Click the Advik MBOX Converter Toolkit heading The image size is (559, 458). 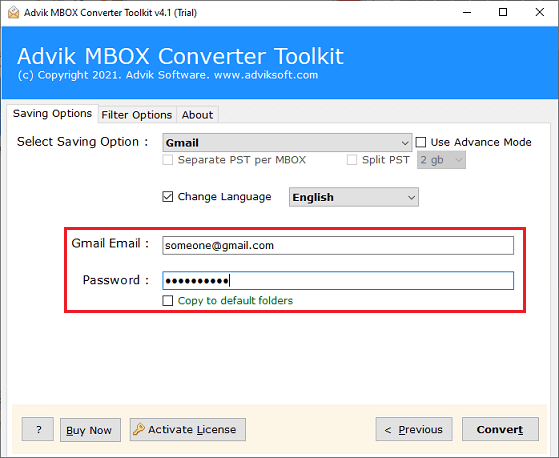click(180, 56)
